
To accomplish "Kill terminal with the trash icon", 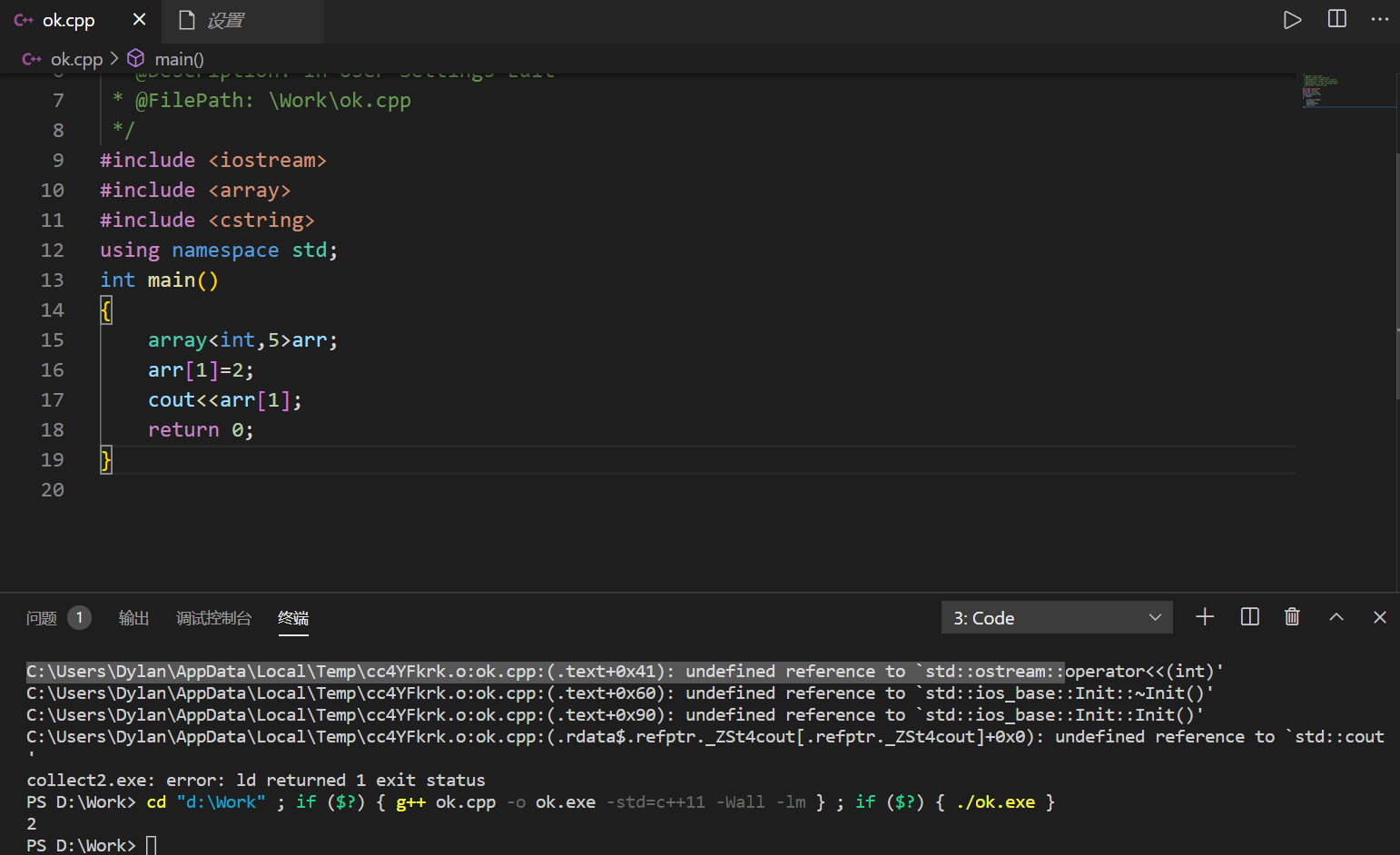I will pyautogui.click(x=1292, y=617).
